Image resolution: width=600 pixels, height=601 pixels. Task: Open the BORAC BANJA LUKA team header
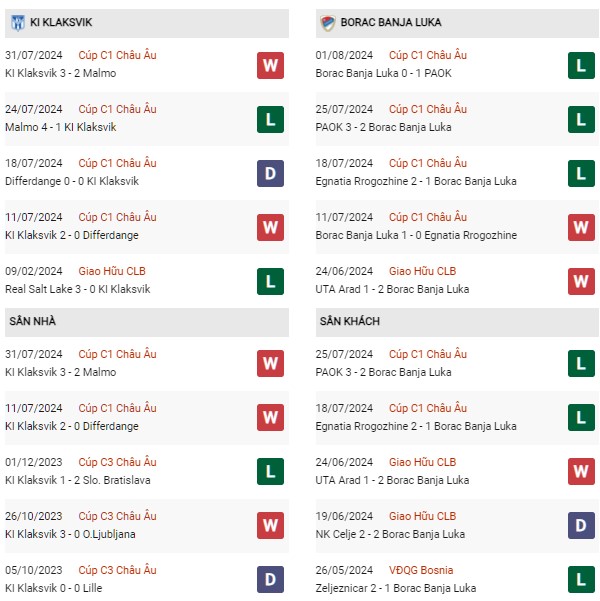coord(457,23)
